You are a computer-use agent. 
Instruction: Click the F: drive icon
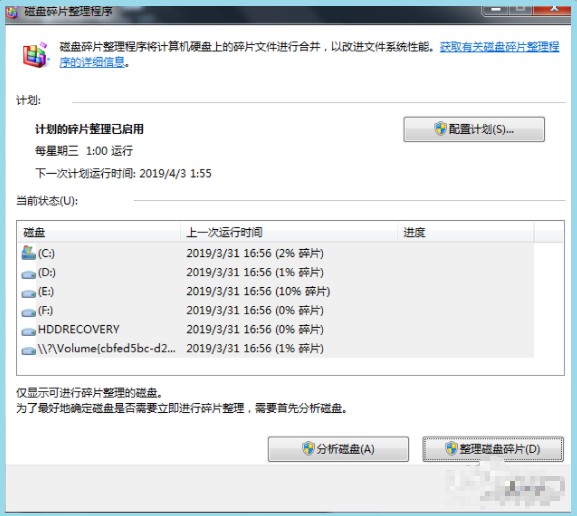(28, 312)
